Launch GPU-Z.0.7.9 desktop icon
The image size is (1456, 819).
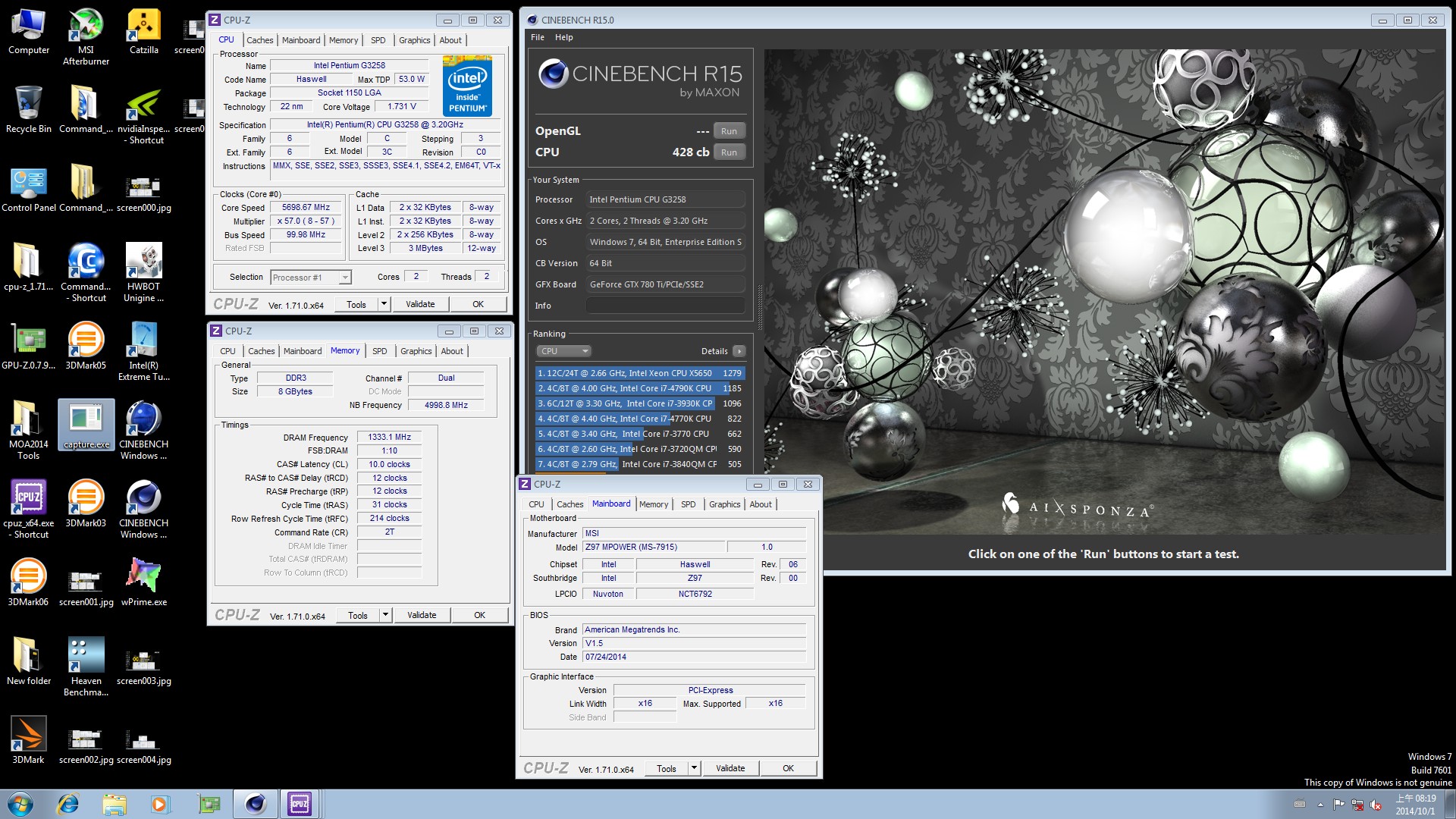click(x=28, y=347)
